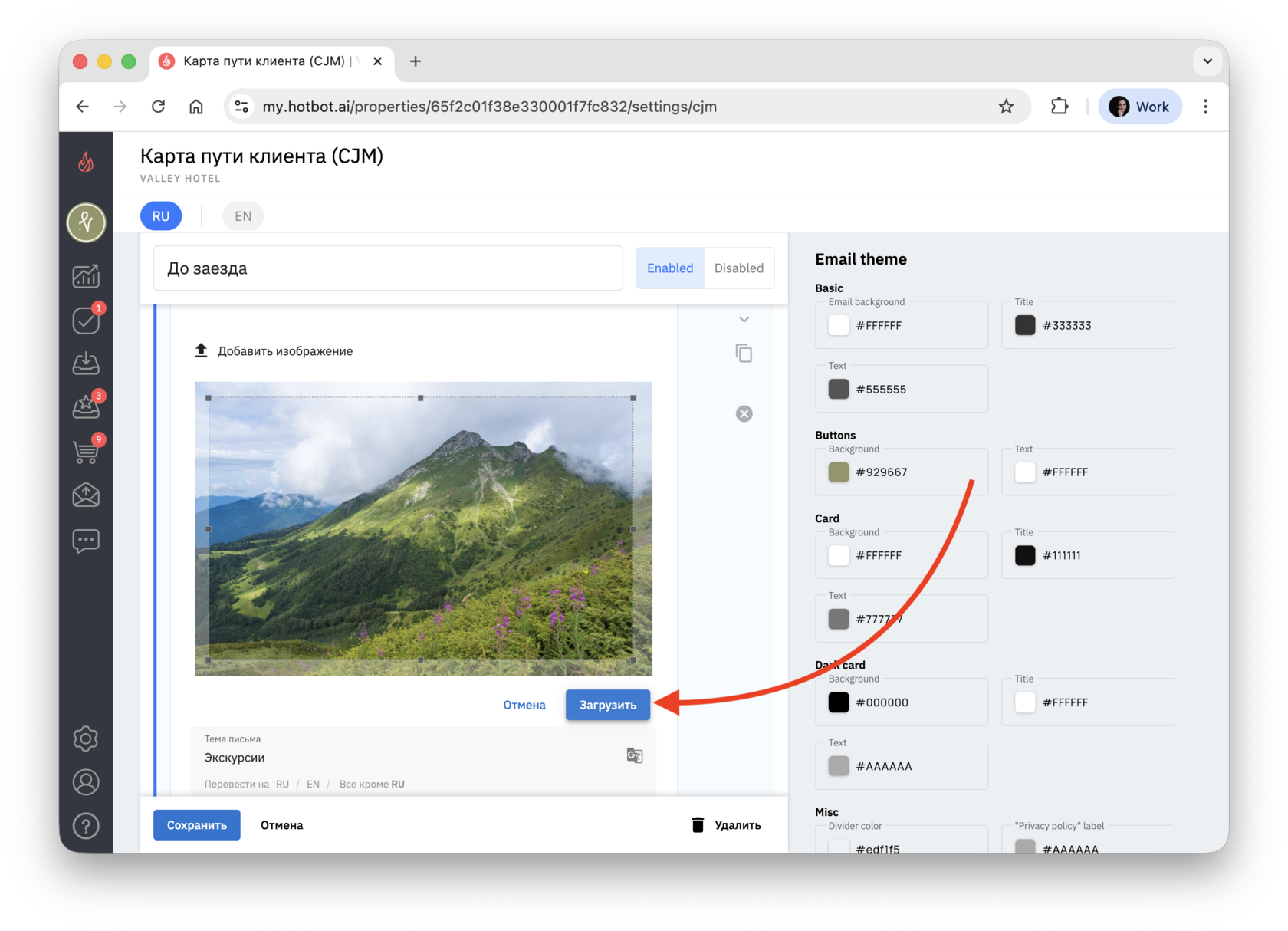Click the browser address bar URL
Screen dimensions: 1288x931
coord(489,107)
